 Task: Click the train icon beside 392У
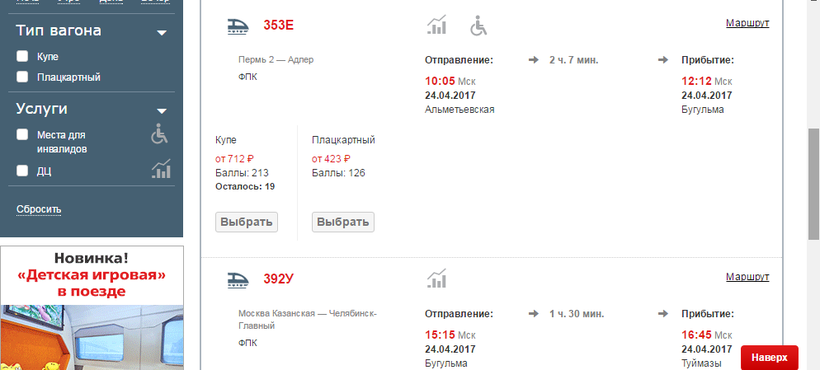click(238, 280)
